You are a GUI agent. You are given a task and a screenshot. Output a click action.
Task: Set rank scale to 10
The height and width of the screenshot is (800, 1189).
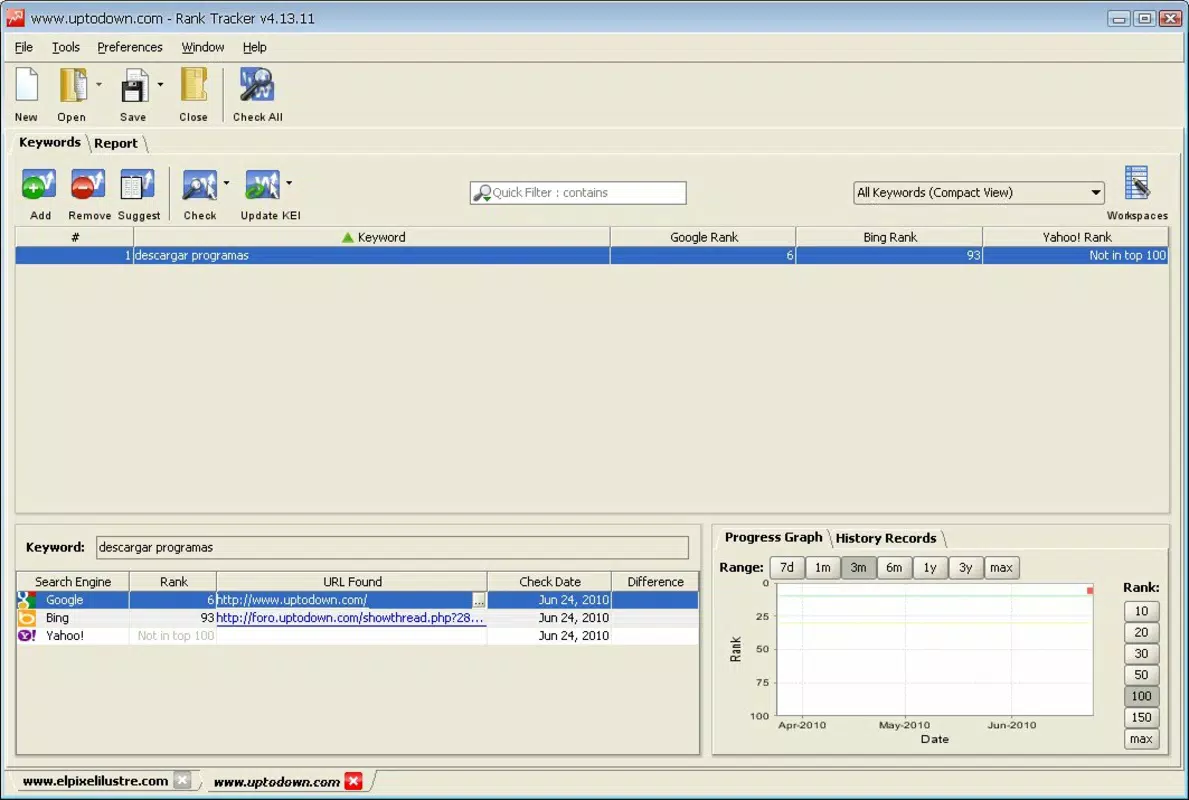click(1141, 611)
